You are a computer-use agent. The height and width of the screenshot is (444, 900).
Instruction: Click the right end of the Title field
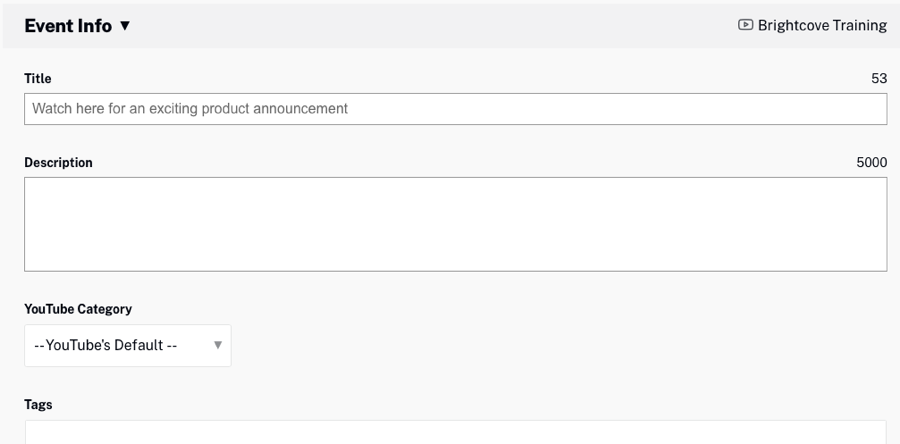[x=870, y=109]
